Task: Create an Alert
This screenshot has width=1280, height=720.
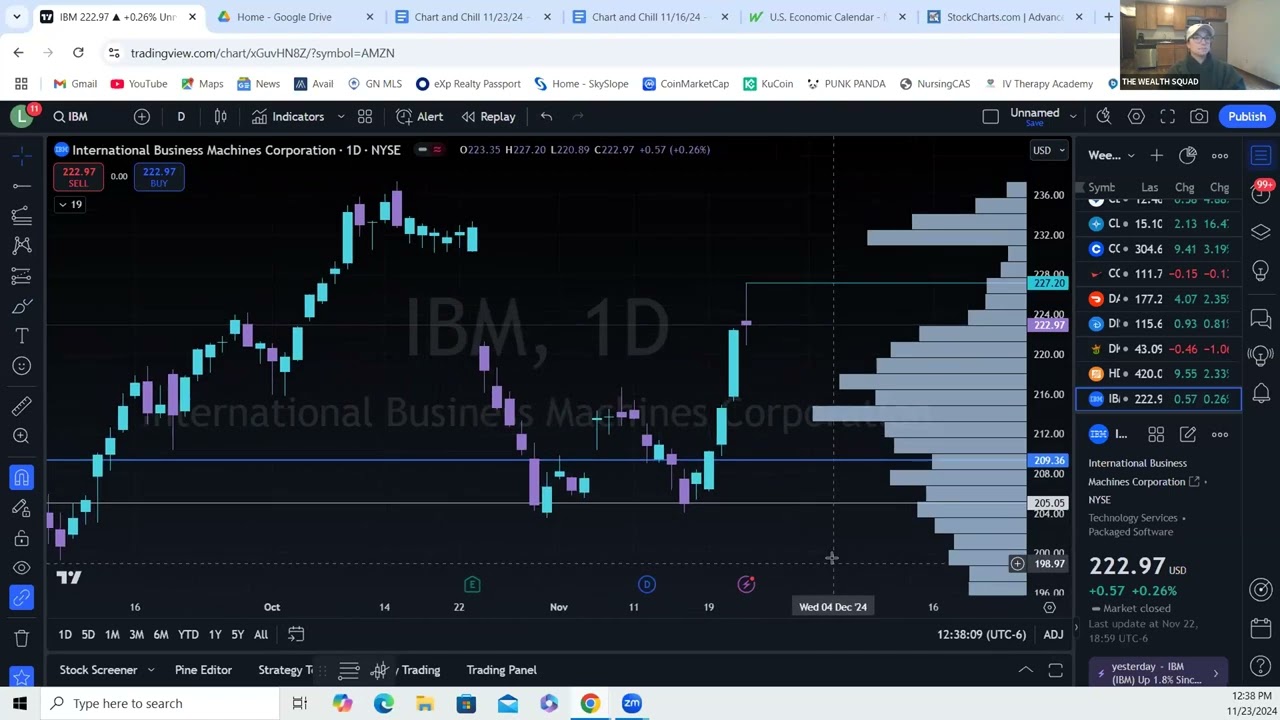Action: pyautogui.click(x=420, y=117)
